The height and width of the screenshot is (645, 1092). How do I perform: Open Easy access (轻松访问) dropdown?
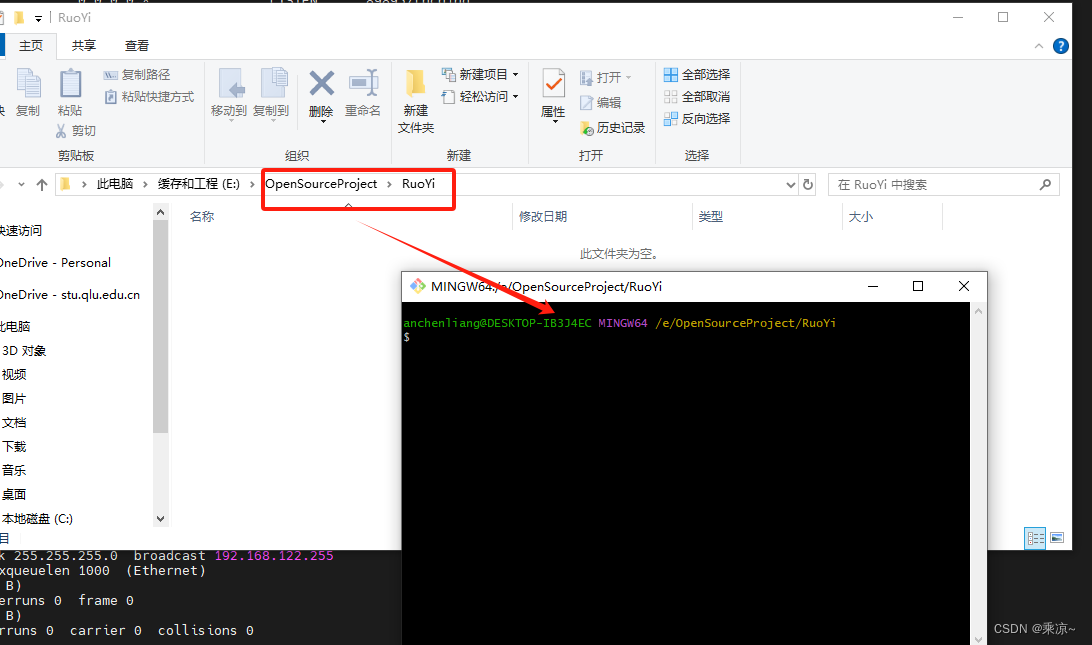tap(481, 96)
